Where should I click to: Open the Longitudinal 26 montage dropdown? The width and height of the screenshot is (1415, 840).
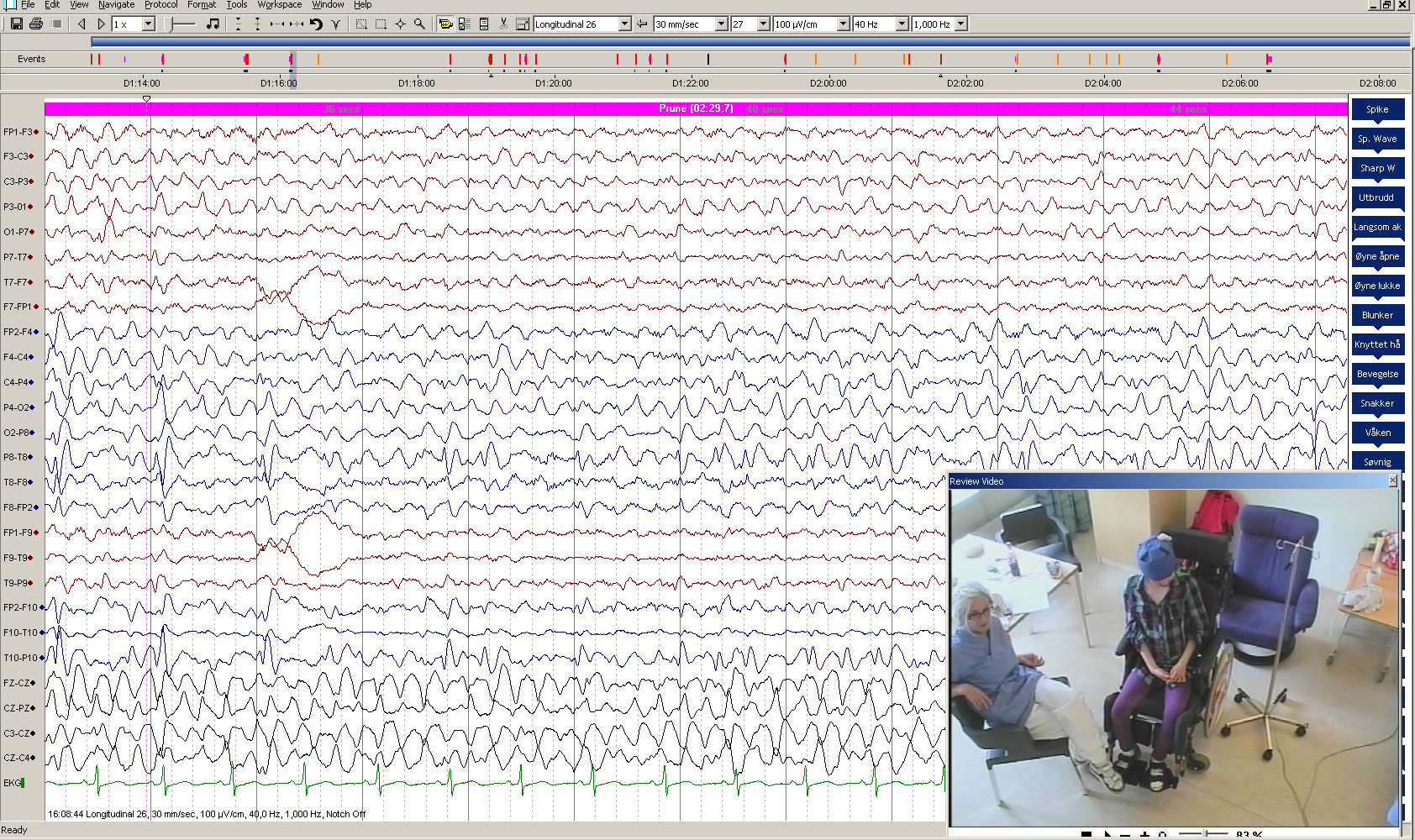(x=624, y=24)
